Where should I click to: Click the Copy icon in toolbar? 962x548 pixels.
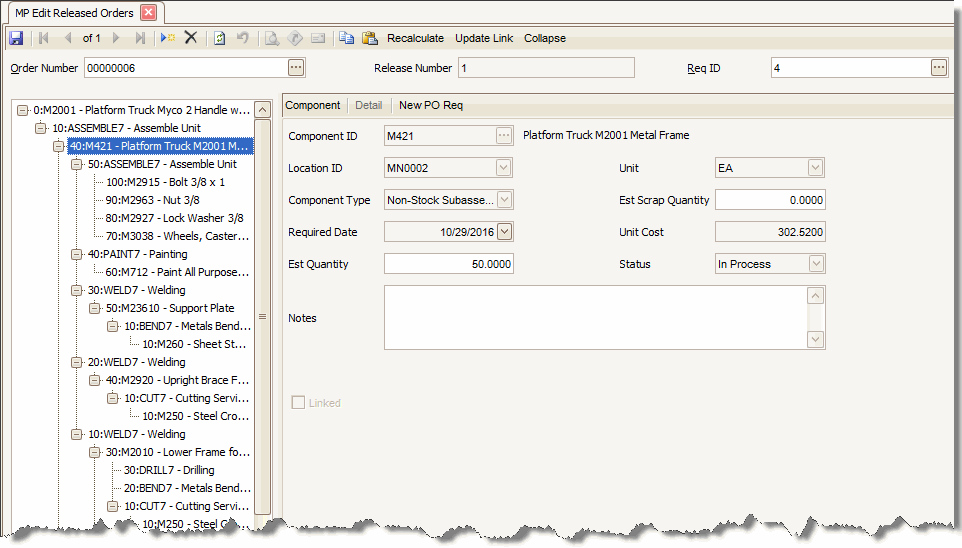346,38
